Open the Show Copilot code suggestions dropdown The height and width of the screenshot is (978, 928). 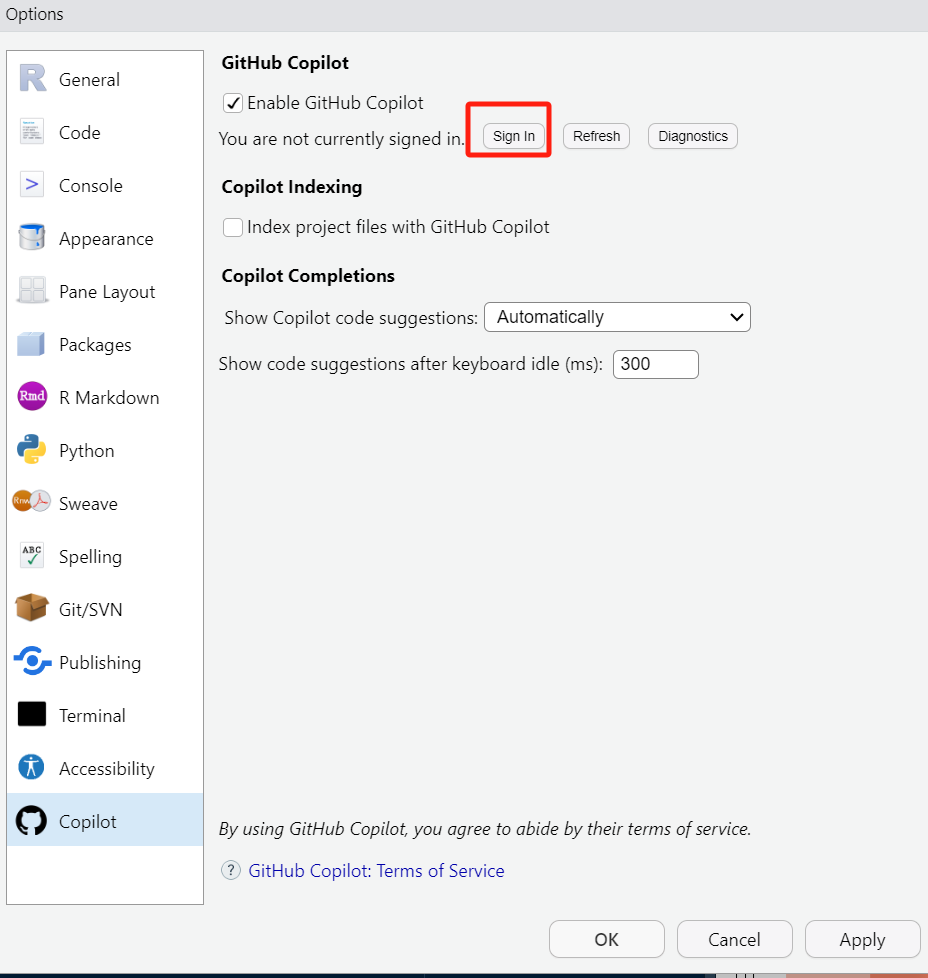coord(617,317)
